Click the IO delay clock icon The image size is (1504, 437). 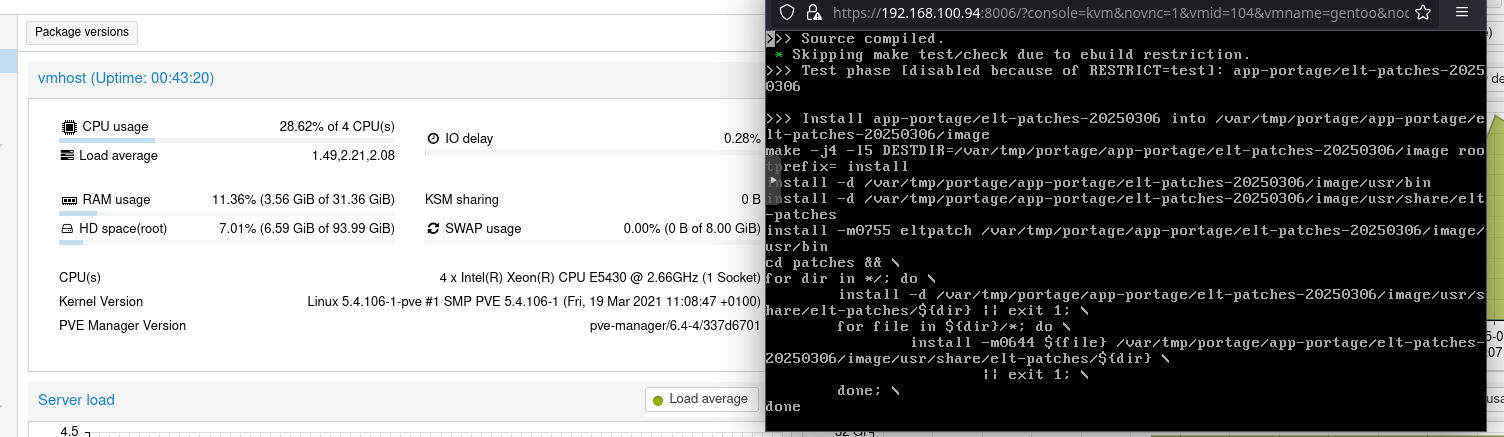click(433, 139)
